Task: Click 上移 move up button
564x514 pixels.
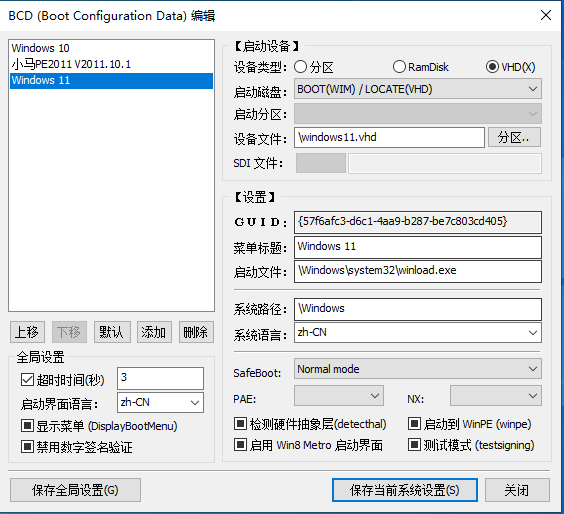Action: tap(27, 332)
